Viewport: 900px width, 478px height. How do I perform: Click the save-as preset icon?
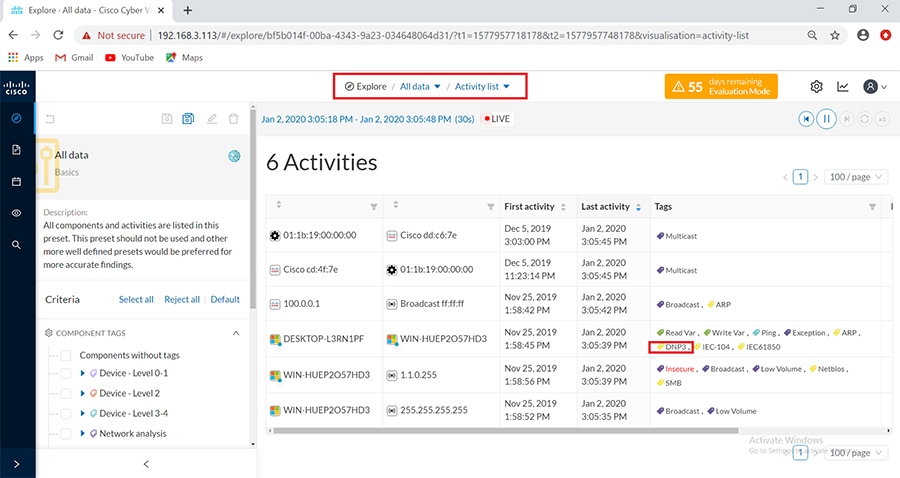[188, 119]
